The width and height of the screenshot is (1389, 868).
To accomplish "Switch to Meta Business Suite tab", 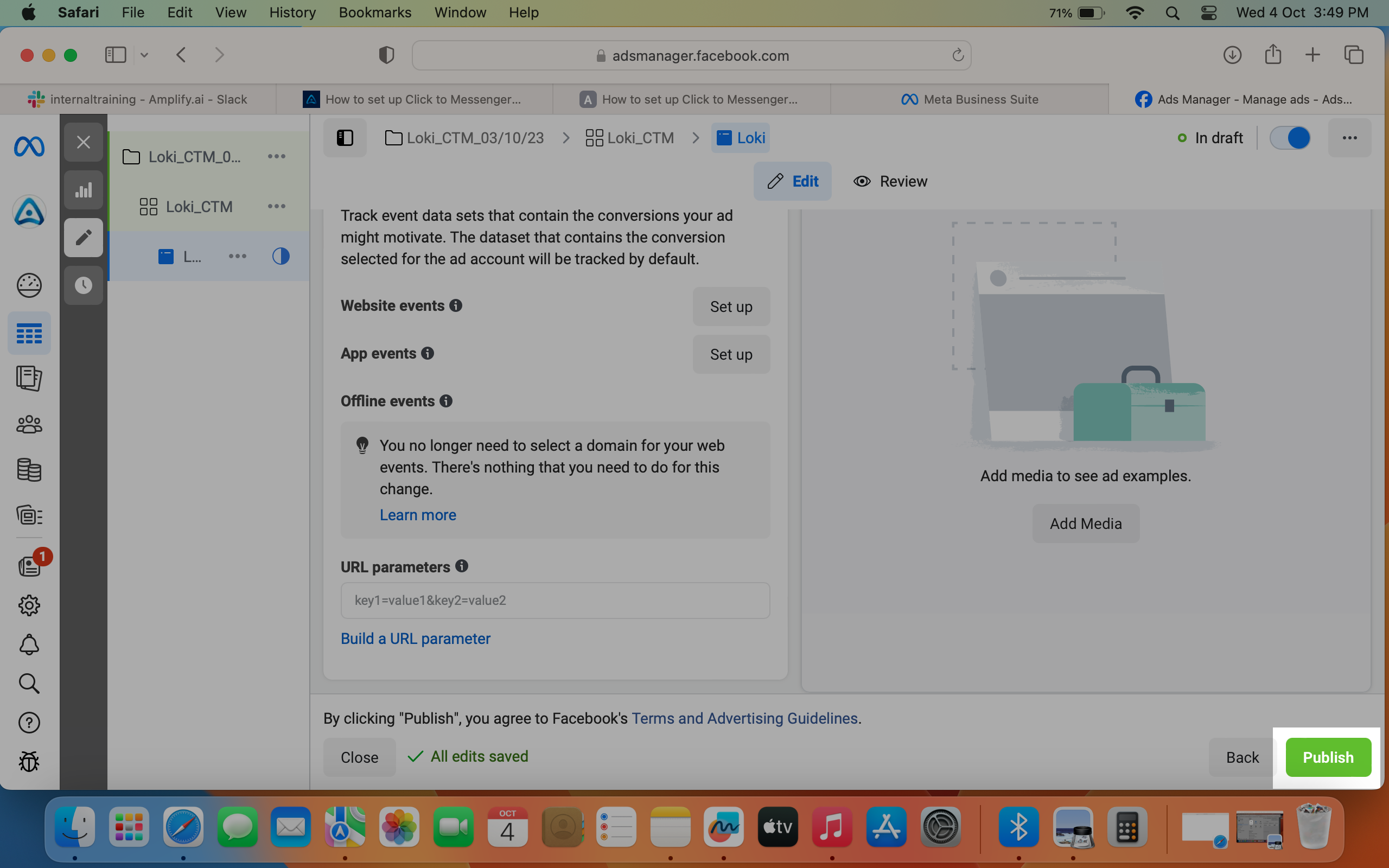I will click(x=970, y=99).
